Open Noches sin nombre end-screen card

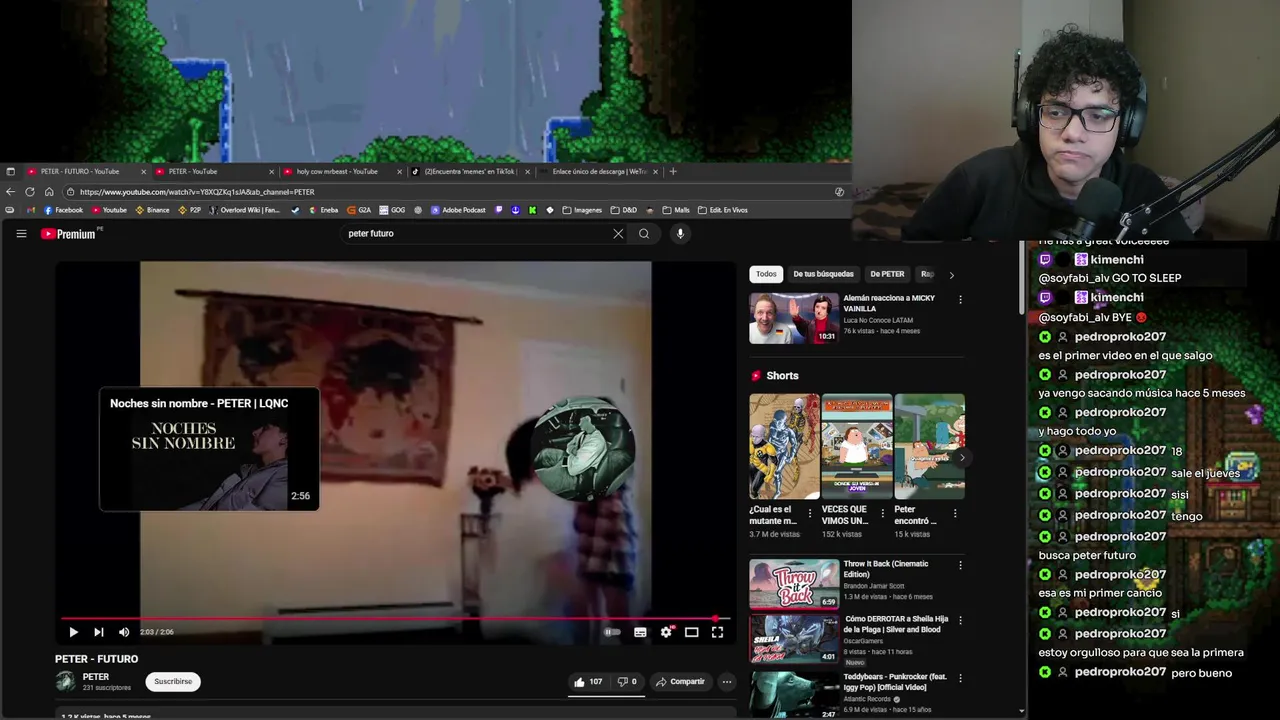point(209,450)
